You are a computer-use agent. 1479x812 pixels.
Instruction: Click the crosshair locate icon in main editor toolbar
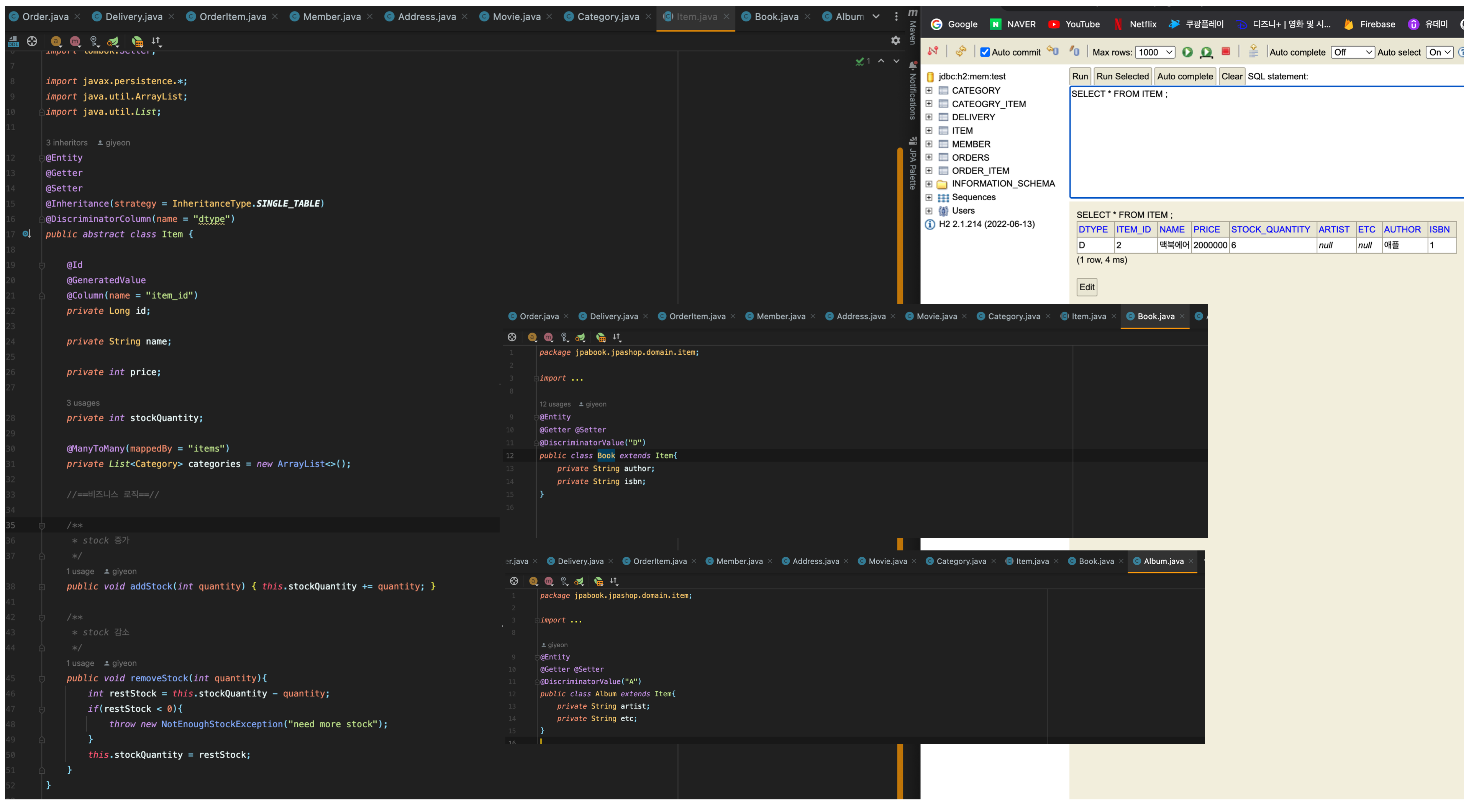[x=32, y=41]
